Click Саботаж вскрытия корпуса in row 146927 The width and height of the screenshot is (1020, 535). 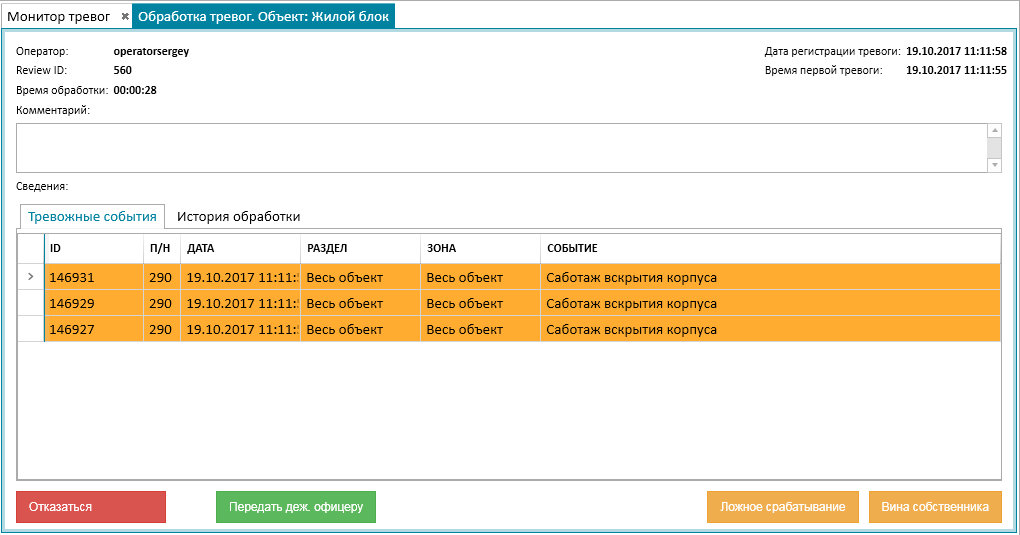tap(770, 329)
